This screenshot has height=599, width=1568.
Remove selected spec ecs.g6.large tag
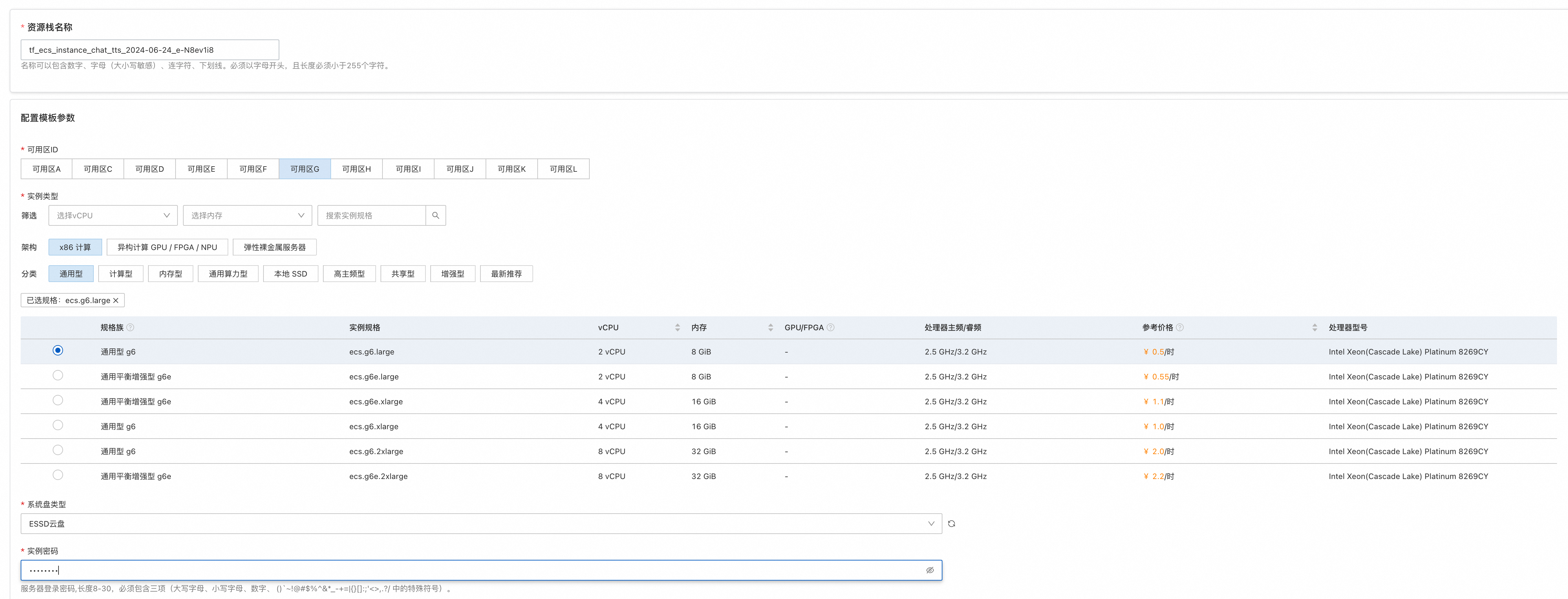pos(116,301)
